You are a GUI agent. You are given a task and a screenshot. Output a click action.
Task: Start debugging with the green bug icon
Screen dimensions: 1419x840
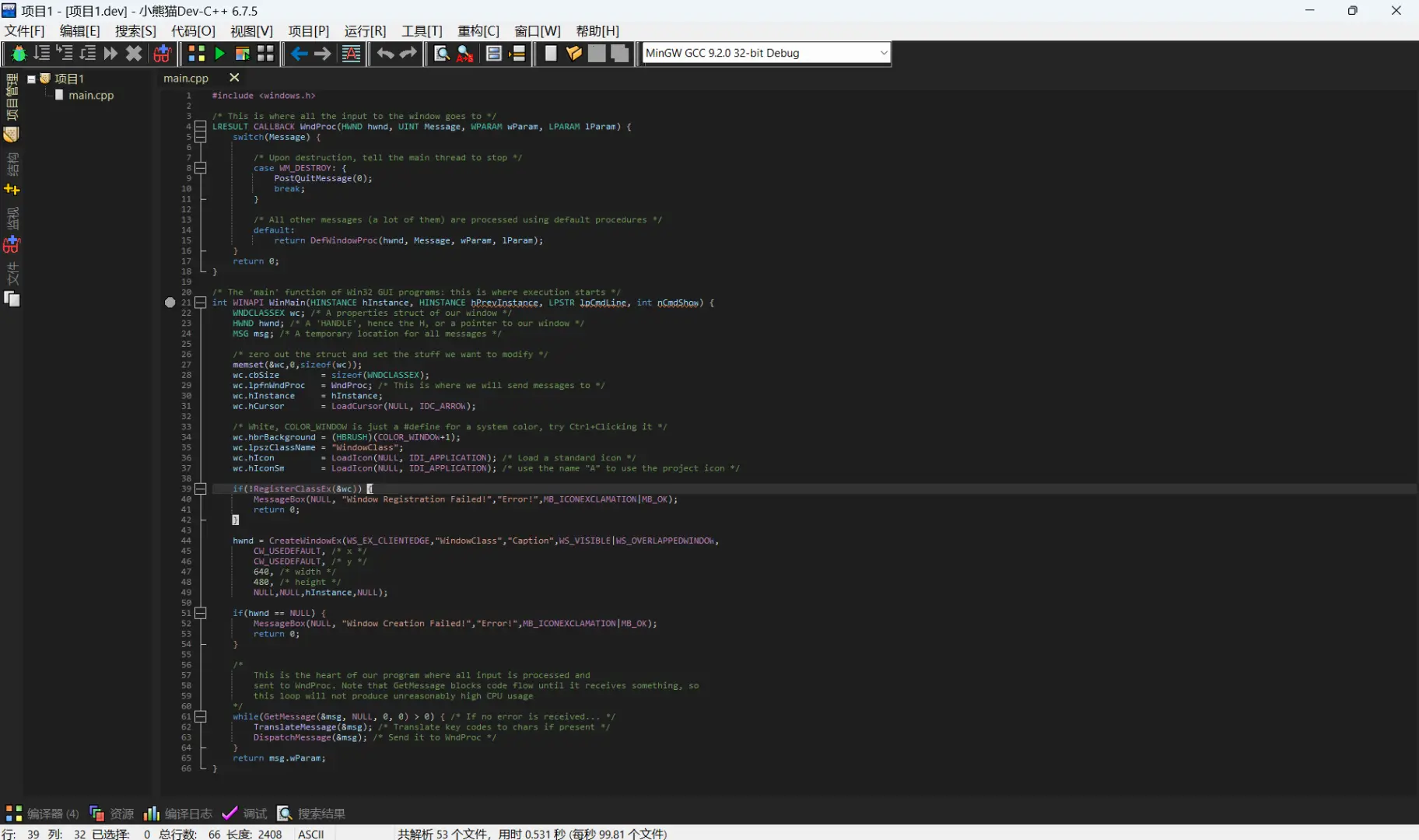[x=19, y=53]
